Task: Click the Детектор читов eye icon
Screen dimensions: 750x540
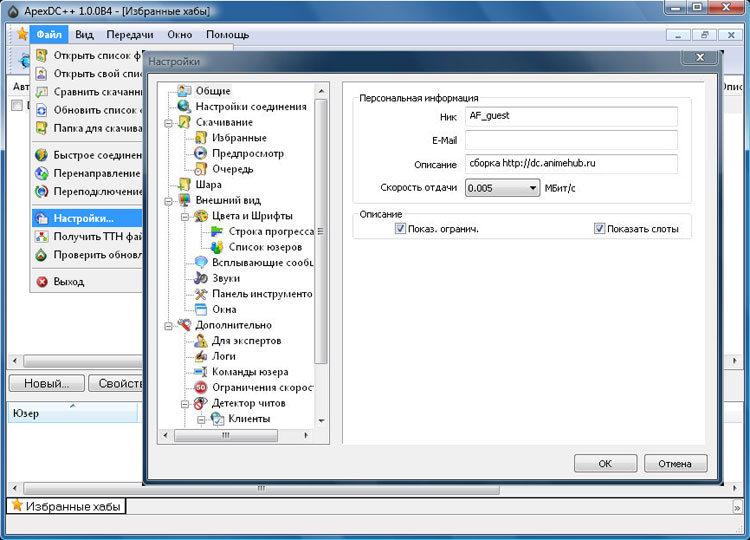Action: click(200, 403)
